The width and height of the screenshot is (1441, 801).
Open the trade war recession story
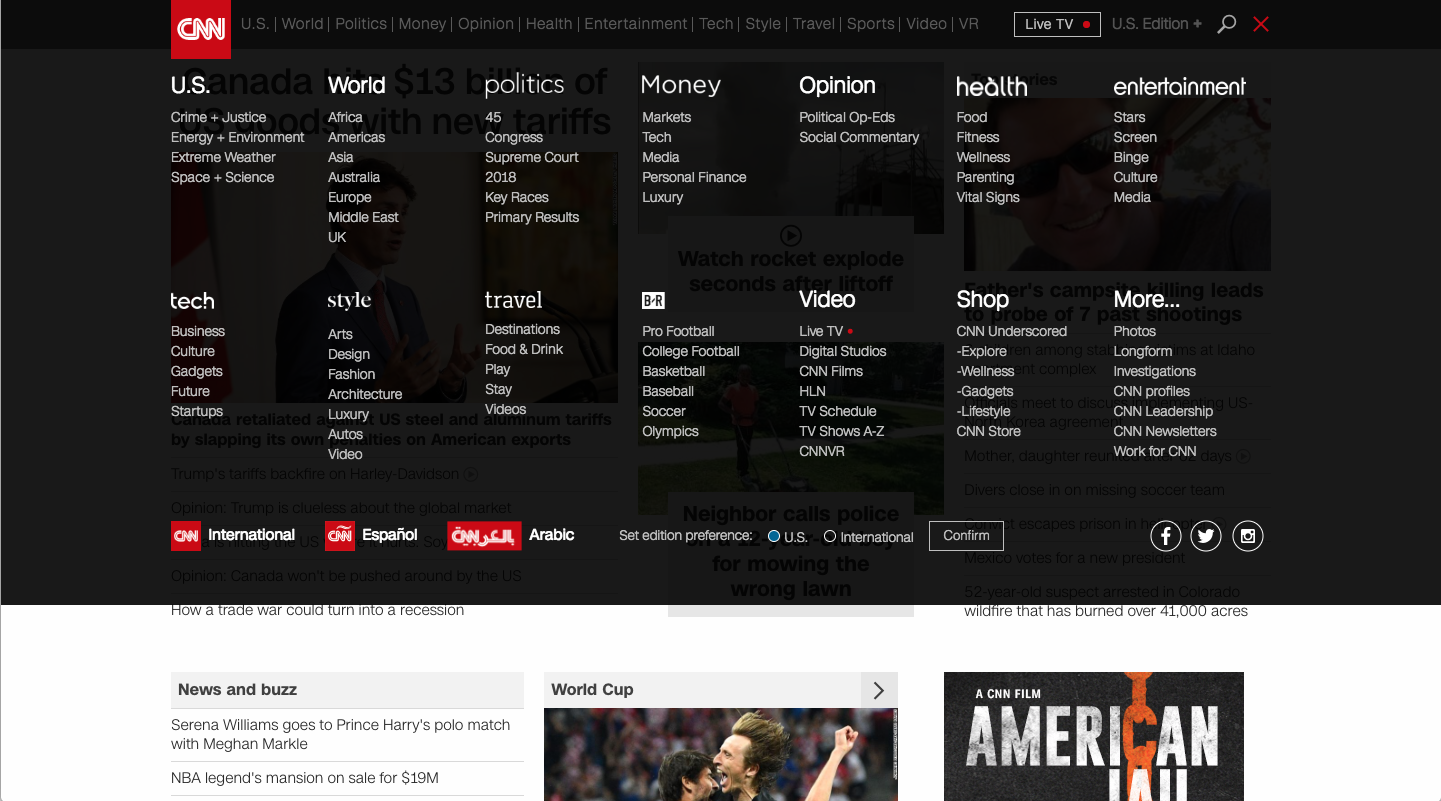tap(317, 610)
